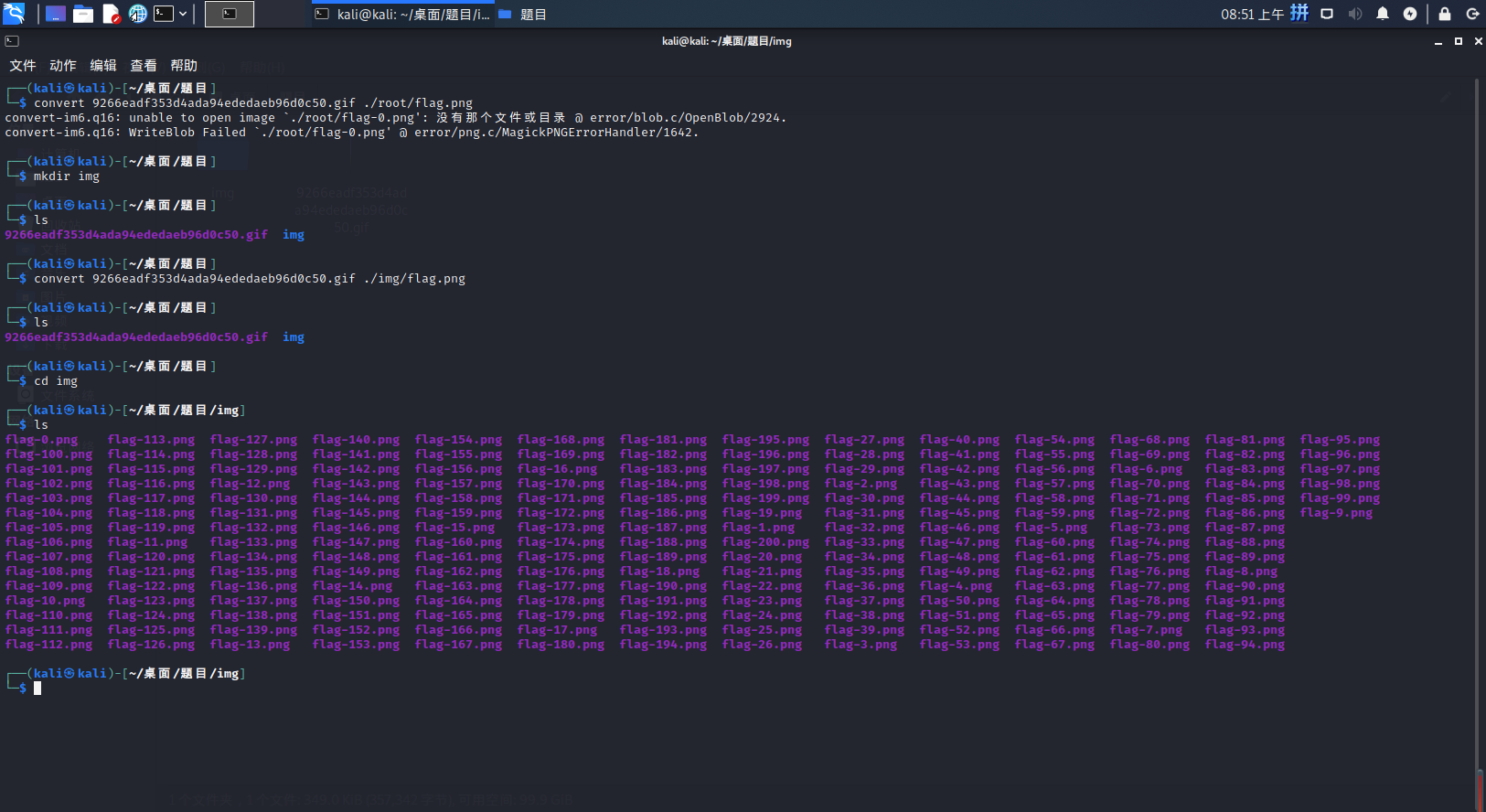Lock the screen with padlock icon
Image resolution: width=1486 pixels, height=812 pixels.
[1445, 14]
